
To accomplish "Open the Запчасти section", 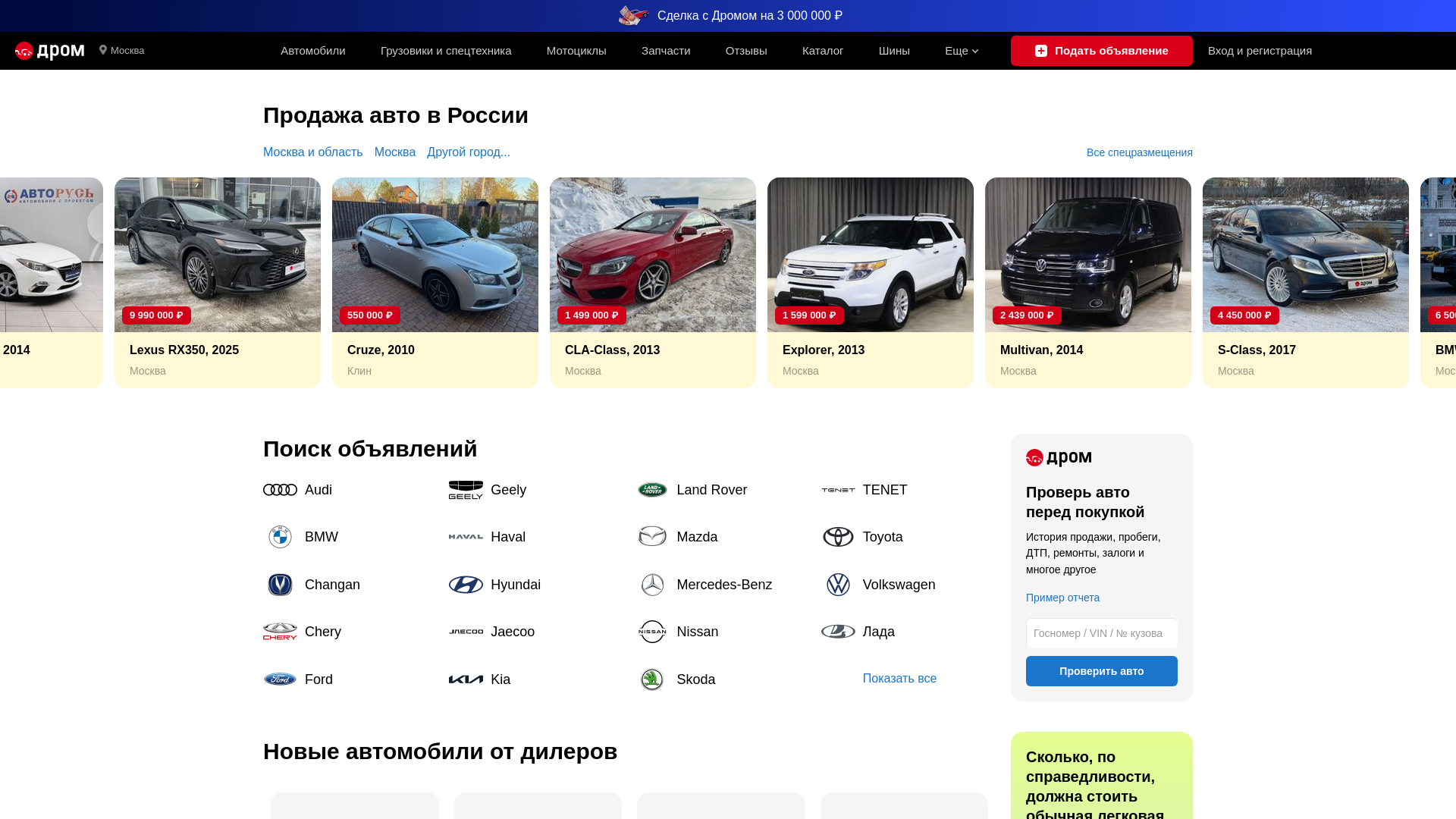I will (666, 51).
